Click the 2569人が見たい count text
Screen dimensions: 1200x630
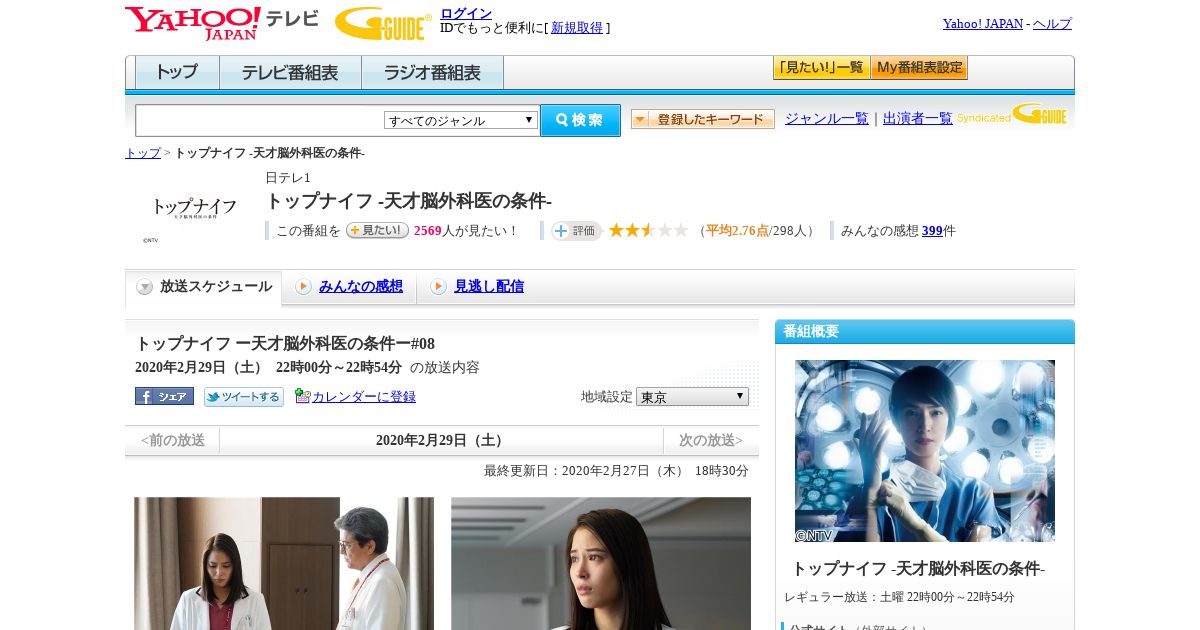point(465,231)
